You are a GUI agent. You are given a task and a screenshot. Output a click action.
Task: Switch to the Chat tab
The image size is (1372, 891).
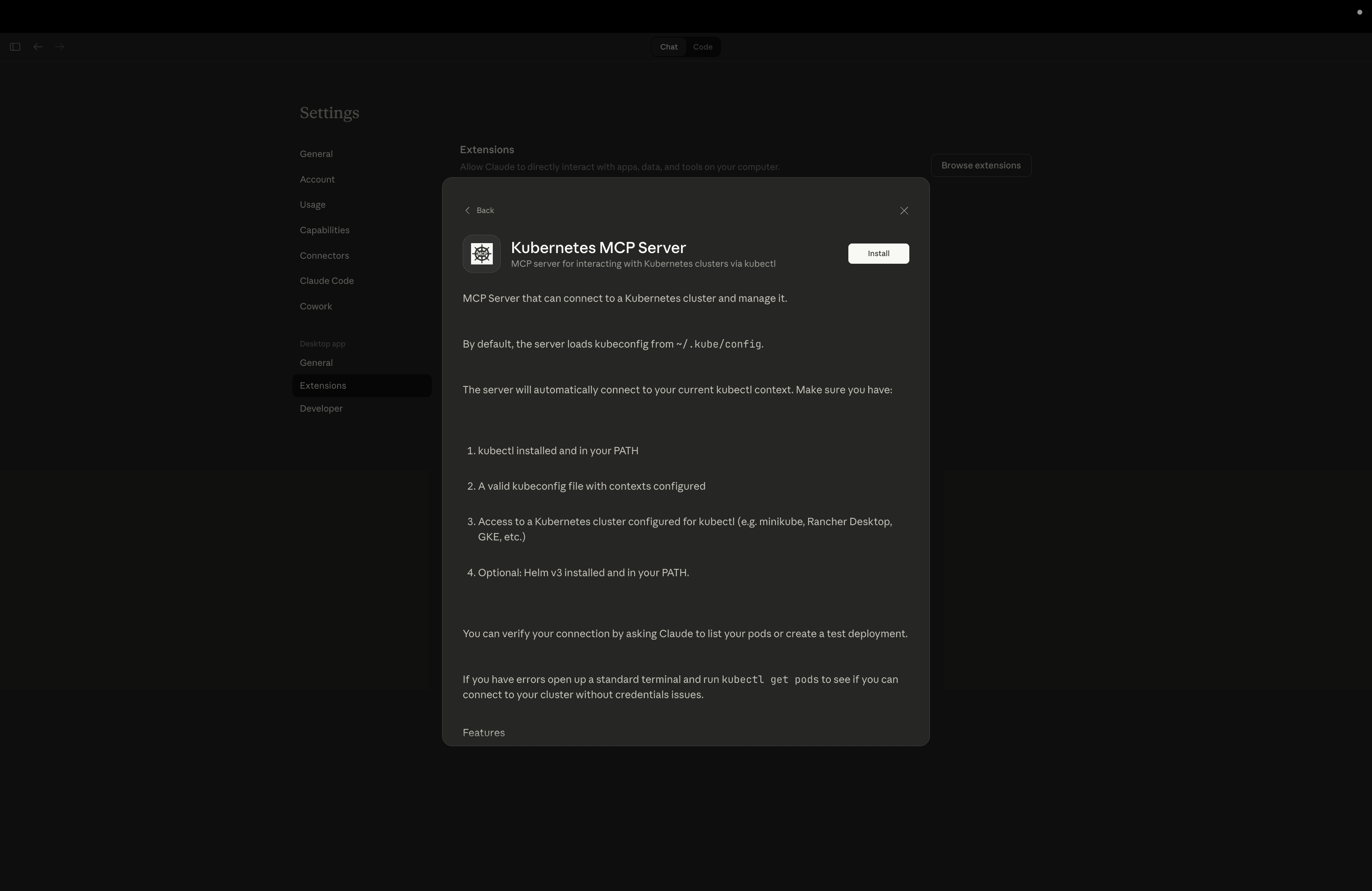tap(668, 46)
